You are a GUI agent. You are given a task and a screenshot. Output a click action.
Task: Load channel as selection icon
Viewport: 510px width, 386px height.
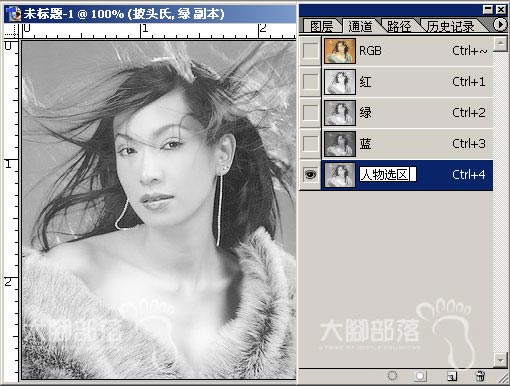coord(393,376)
